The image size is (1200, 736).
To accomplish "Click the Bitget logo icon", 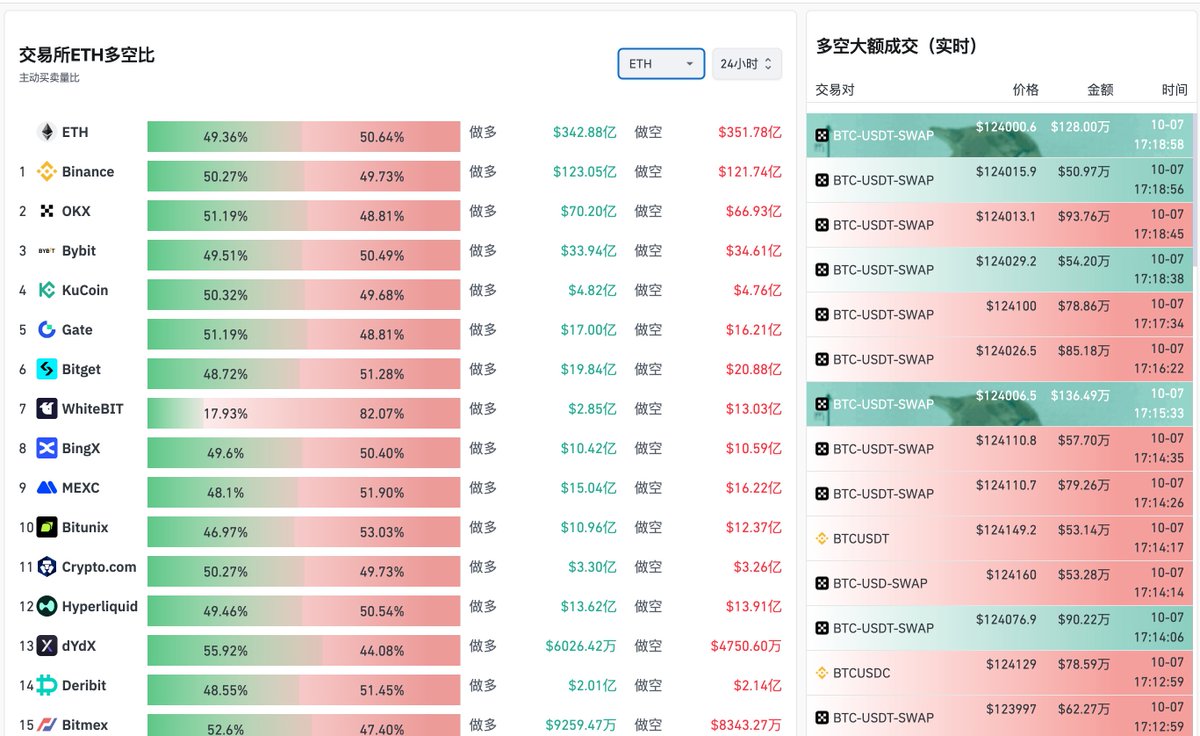I will (47, 369).
